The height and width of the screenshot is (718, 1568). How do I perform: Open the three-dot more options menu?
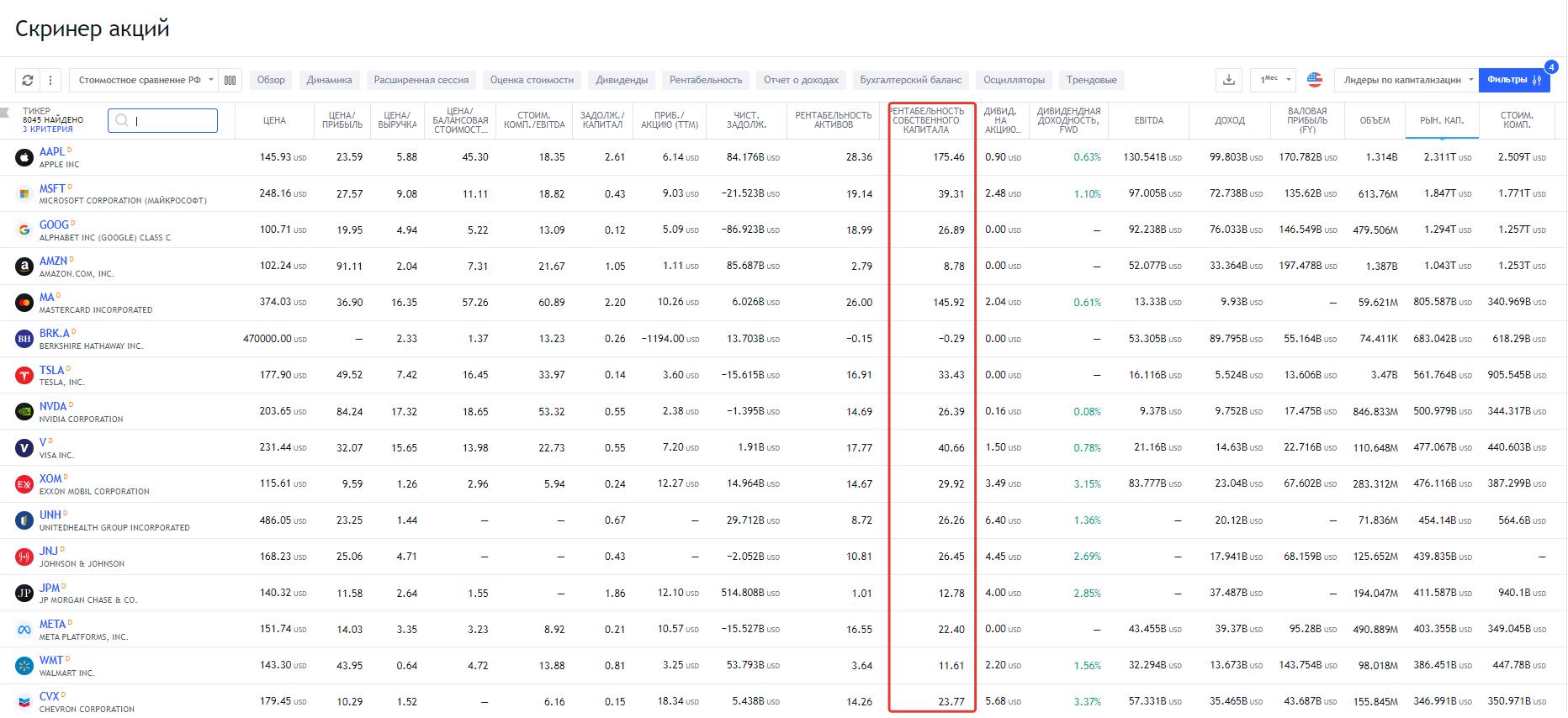pyautogui.click(x=50, y=80)
